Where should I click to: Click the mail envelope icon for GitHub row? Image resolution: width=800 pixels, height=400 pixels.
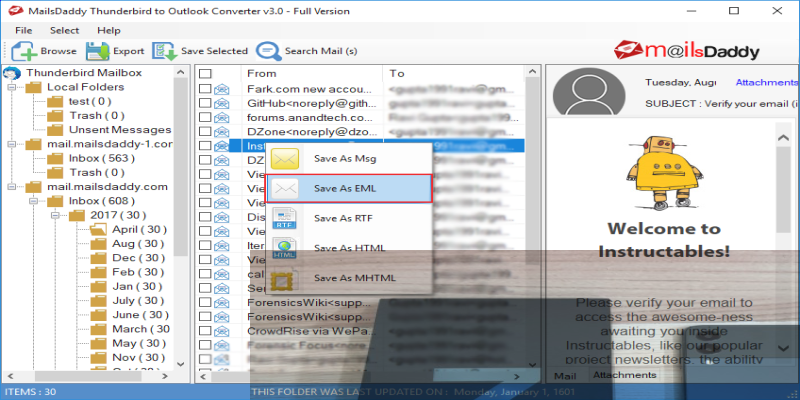click(221, 104)
